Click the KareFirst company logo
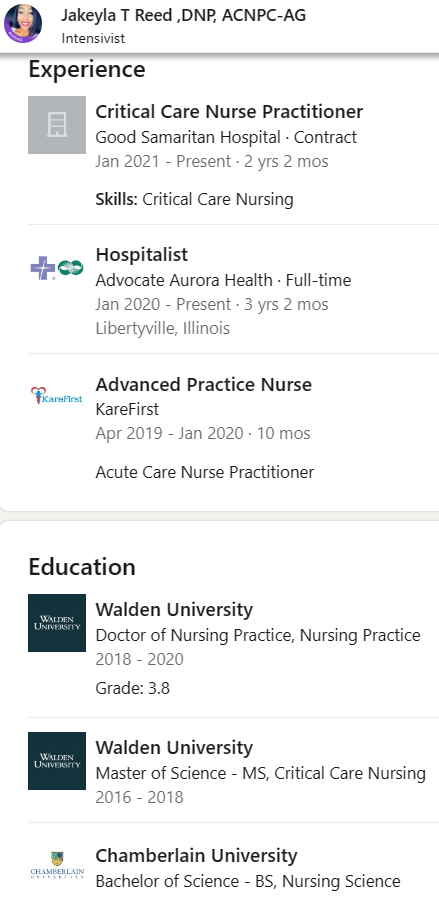The width and height of the screenshot is (439, 901). point(57,396)
